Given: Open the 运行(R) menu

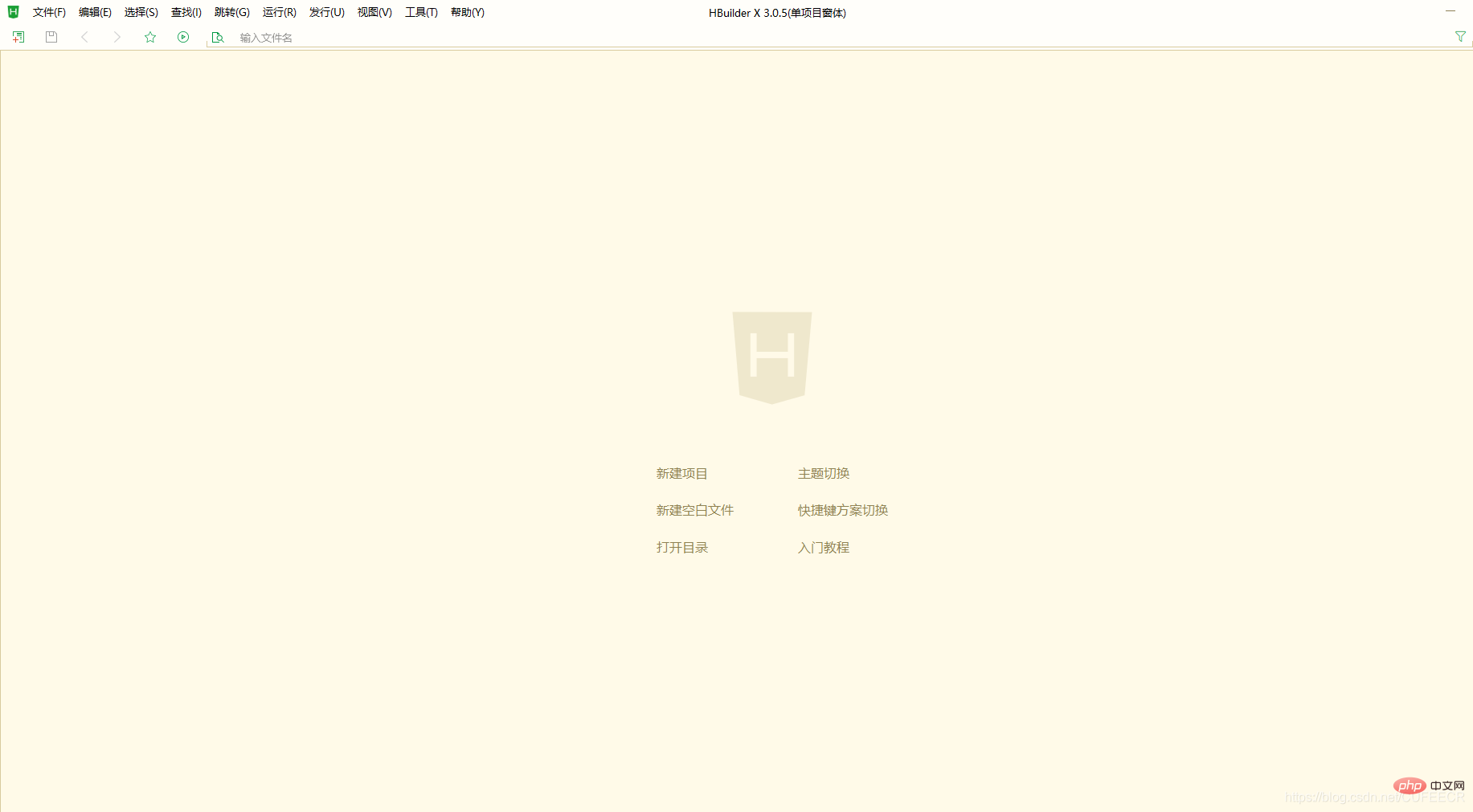Looking at the screenshot, I should point(277,12).
